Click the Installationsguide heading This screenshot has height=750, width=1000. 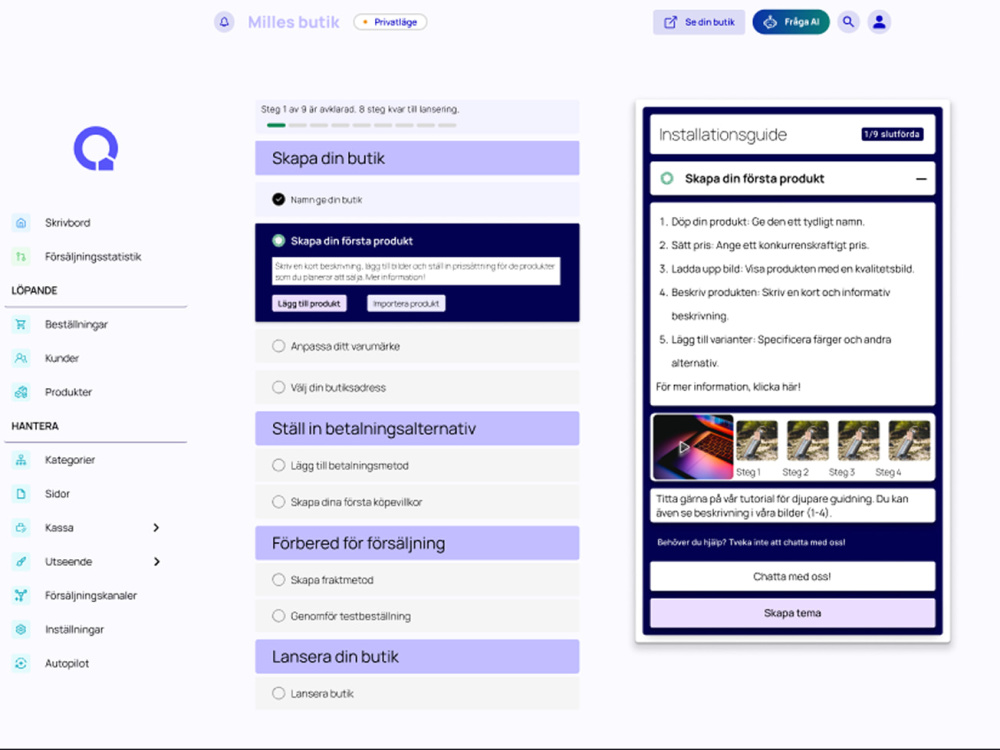point(723,135)
